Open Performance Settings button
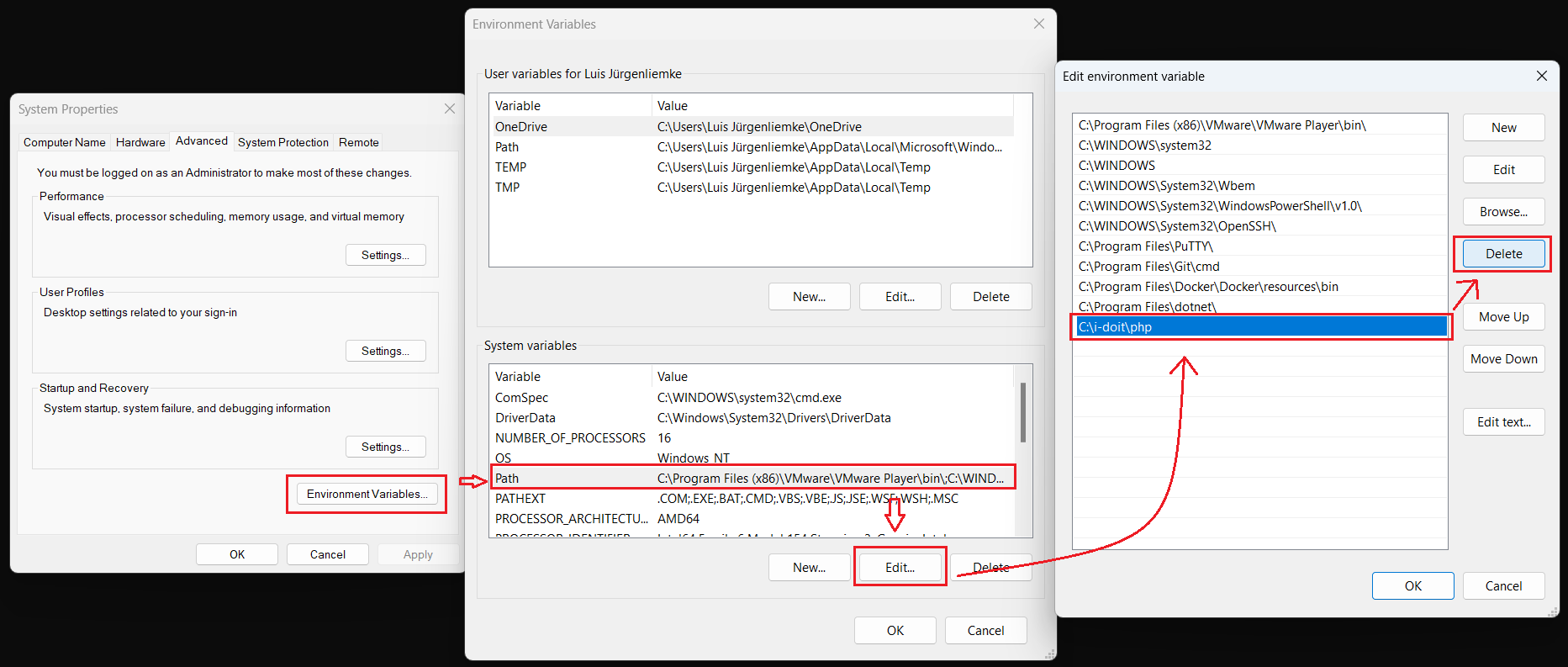 pos(386,255)
